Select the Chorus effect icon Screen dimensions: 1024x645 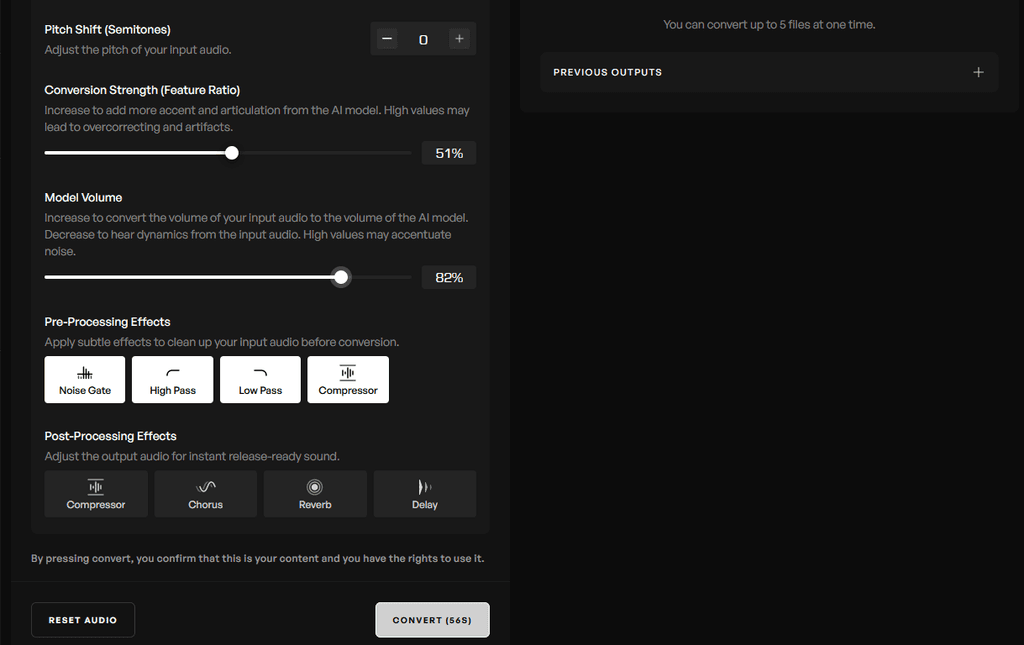205,493
